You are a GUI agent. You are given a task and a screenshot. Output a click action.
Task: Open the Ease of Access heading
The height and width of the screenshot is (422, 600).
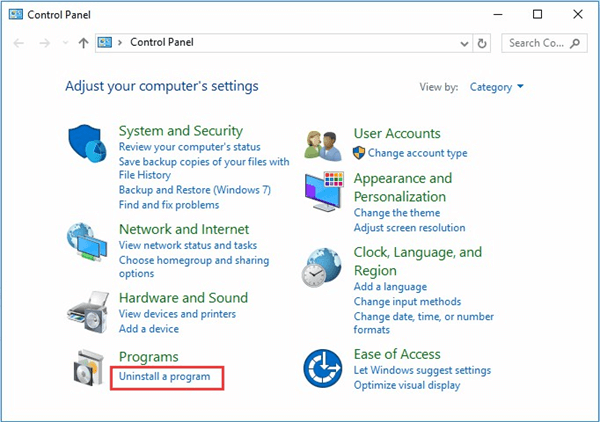coord(397,354)
